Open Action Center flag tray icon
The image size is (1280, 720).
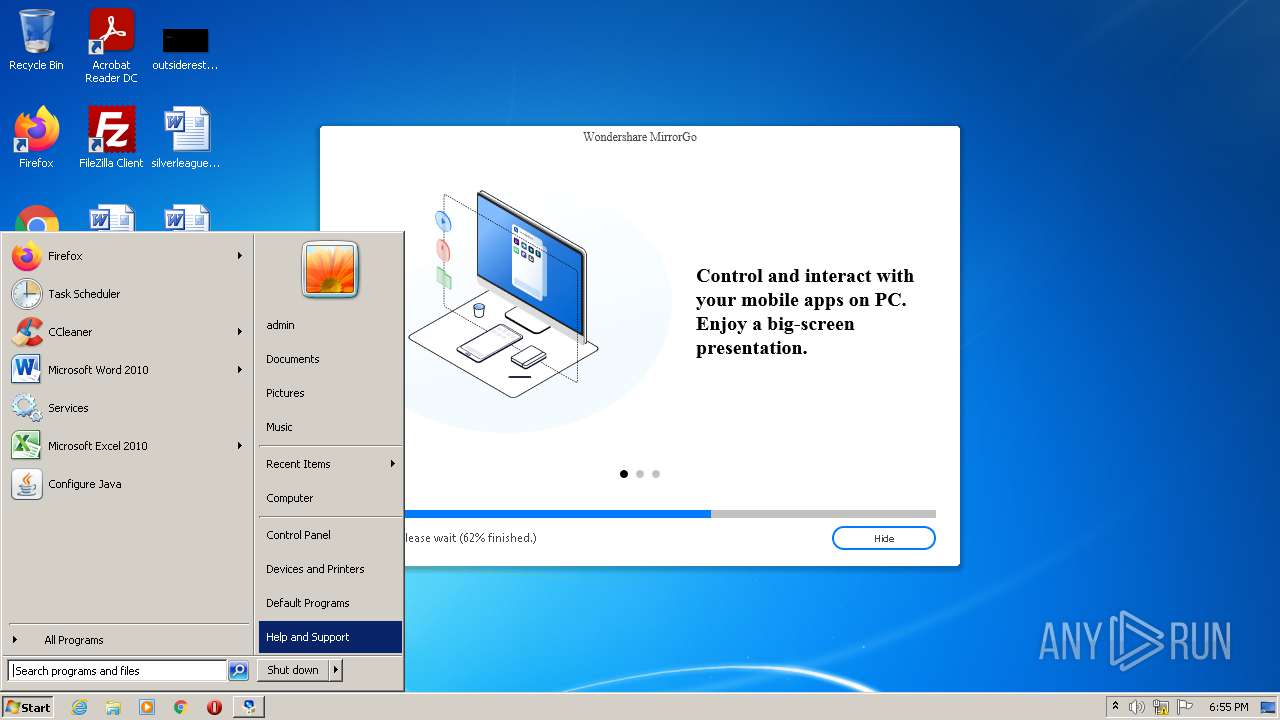tap(1185, 707)
